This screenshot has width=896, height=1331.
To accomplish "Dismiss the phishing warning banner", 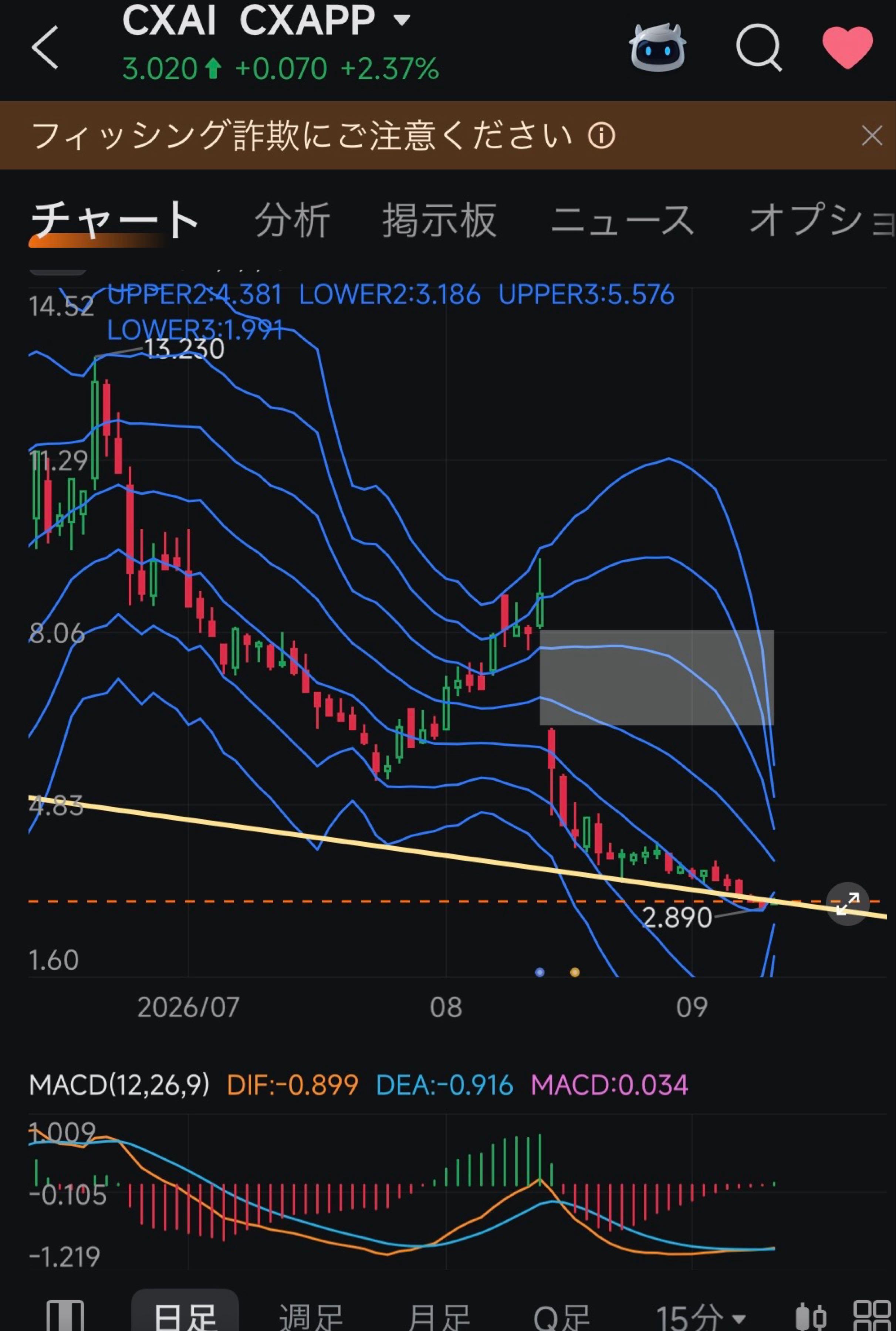I will coord(872,136).
